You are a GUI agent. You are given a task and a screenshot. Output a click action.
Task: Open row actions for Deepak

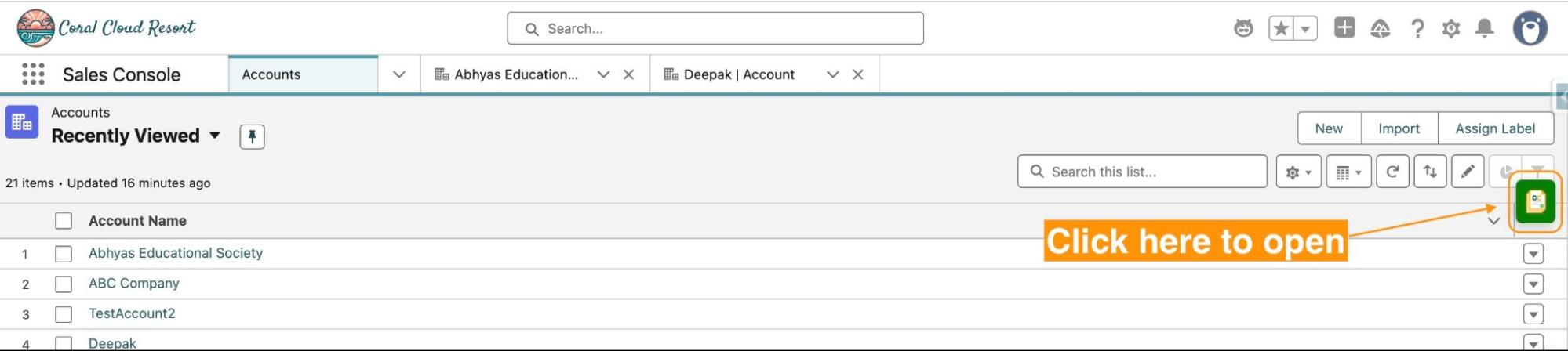[x=1533, y=343]
